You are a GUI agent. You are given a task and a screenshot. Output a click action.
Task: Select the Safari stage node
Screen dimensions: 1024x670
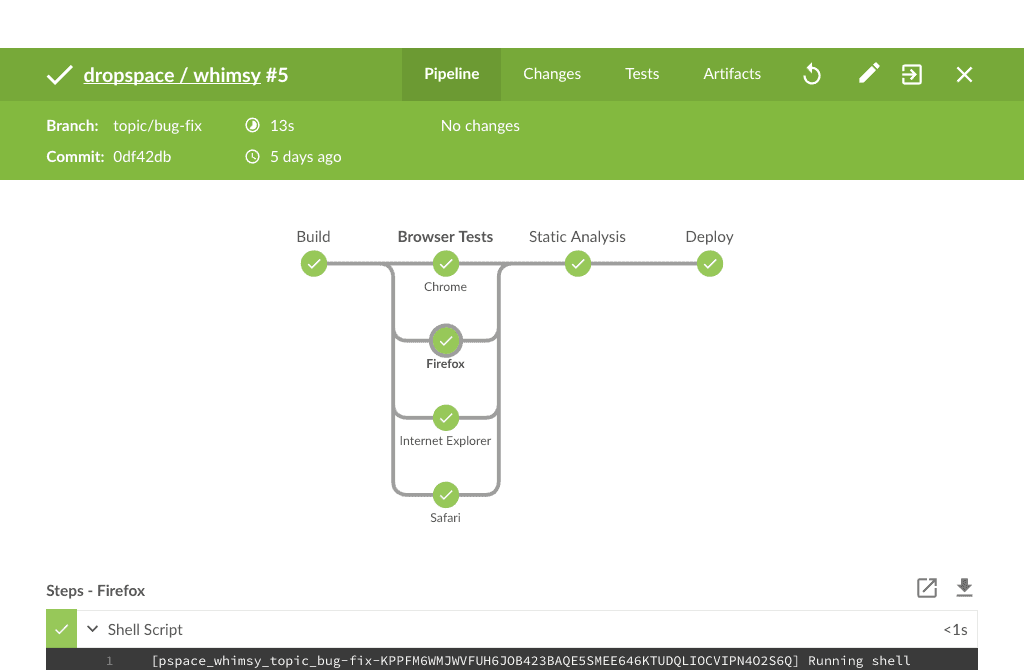click(x=446, y=494)
